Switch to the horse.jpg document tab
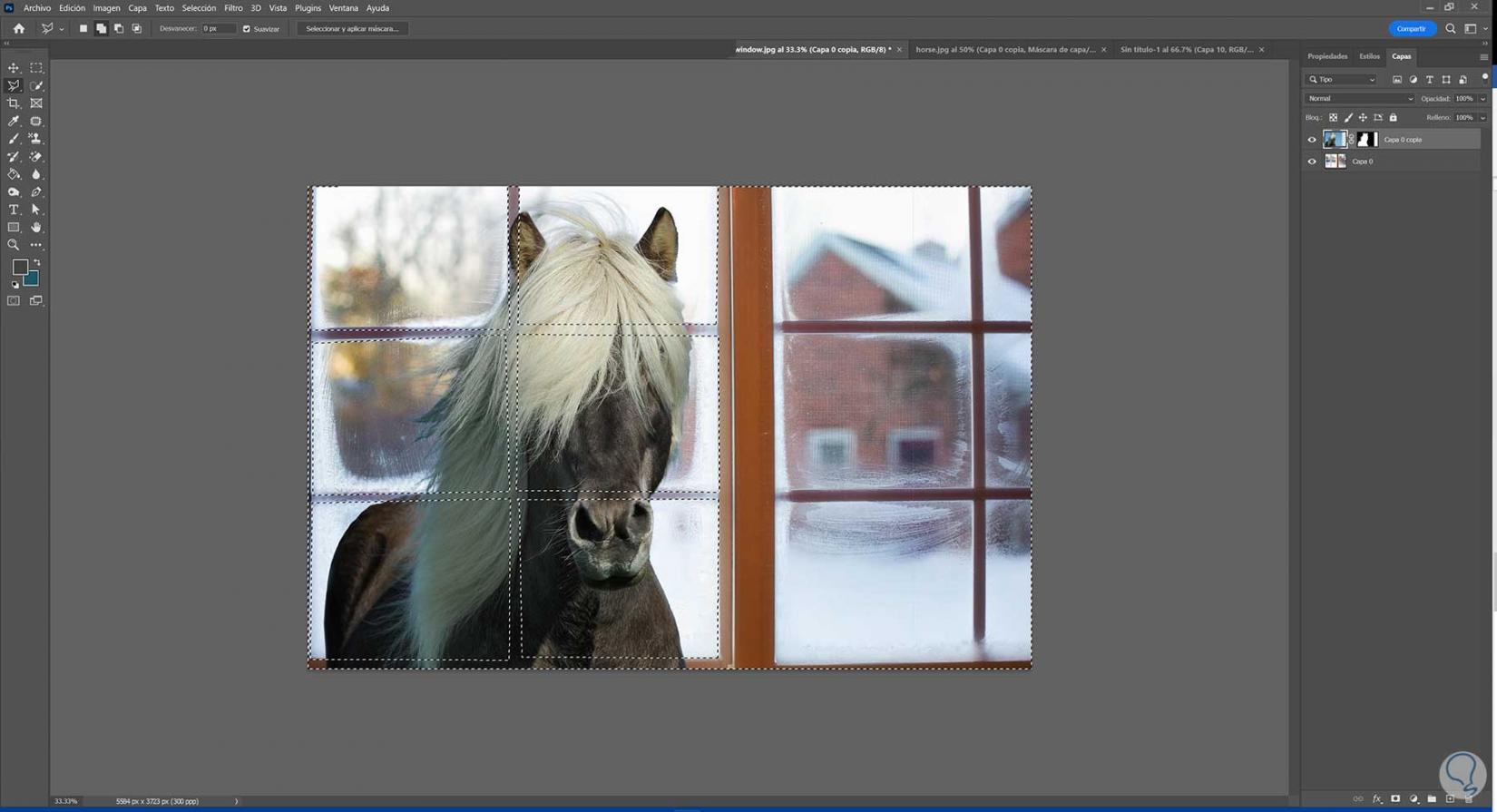This screenshot has height=812, width=1497. (x=1005, y=50)
